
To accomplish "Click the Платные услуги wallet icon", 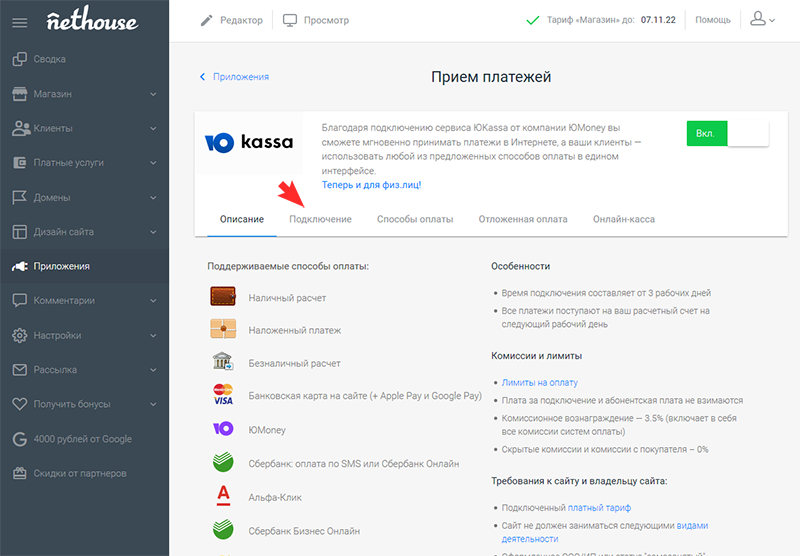I will coord(19,163).
